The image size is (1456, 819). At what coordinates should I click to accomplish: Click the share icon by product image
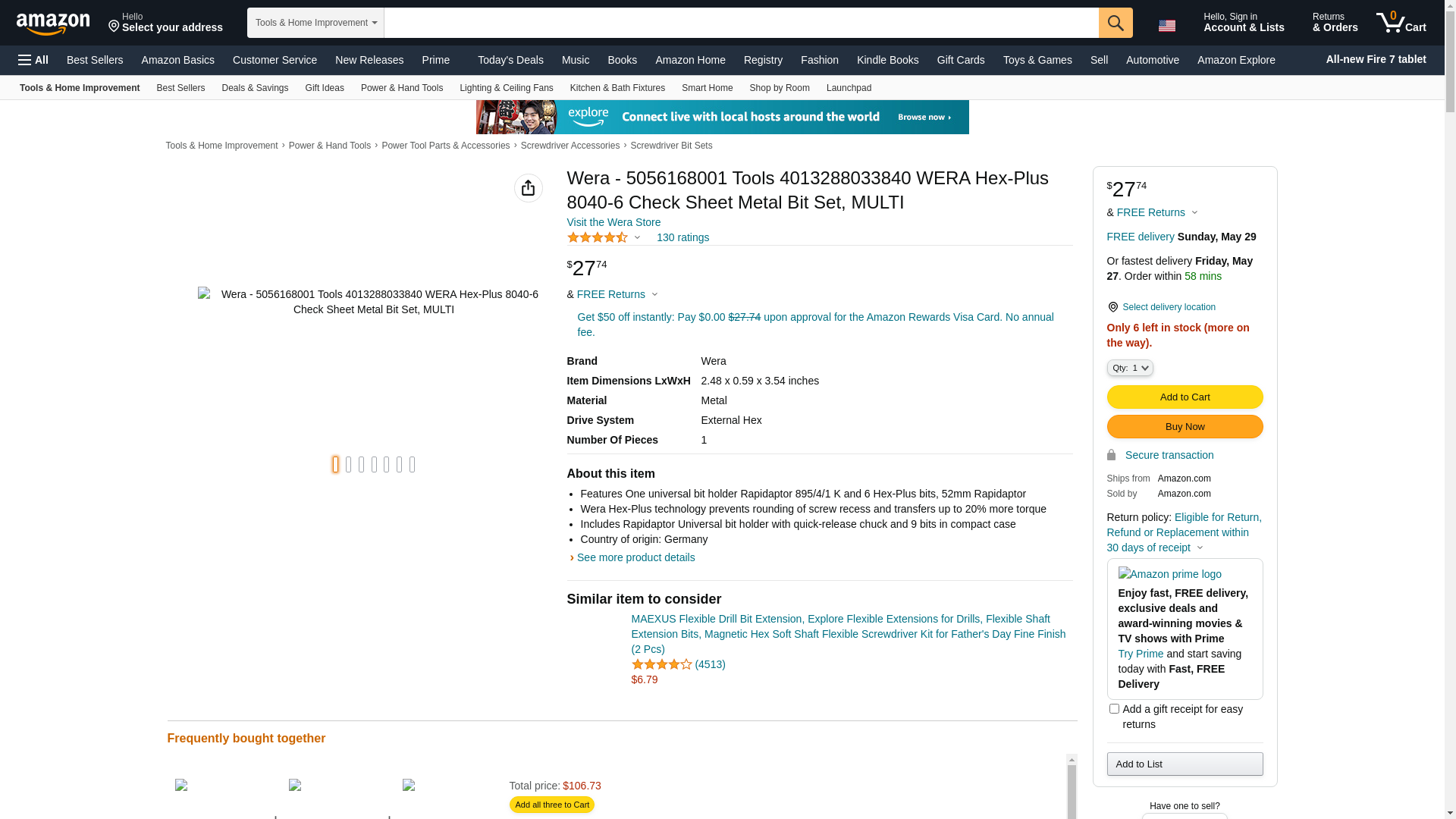coord(528,188)
